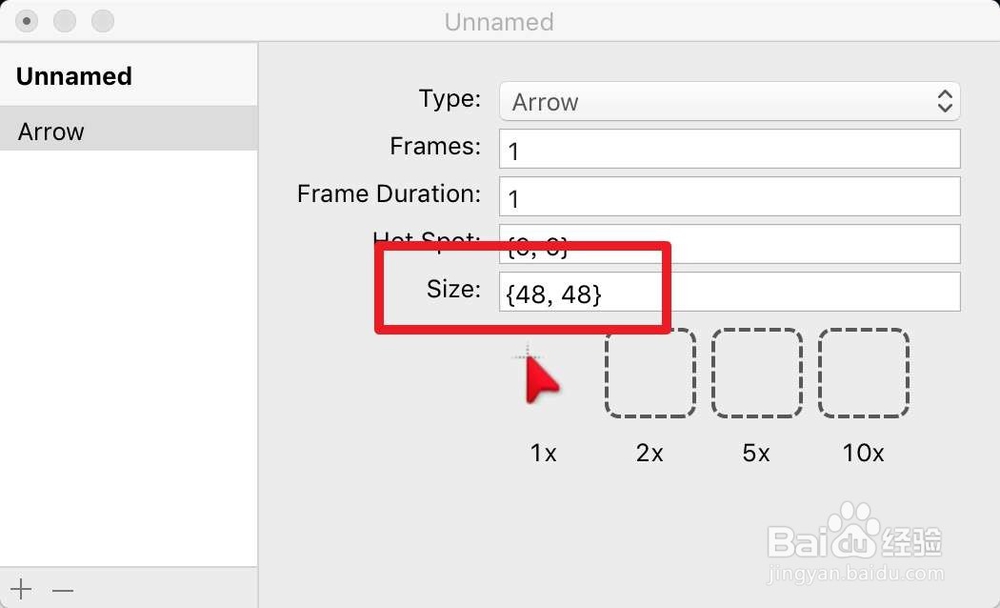Click the minus icon to remove cursor

[x=63, y=590]
